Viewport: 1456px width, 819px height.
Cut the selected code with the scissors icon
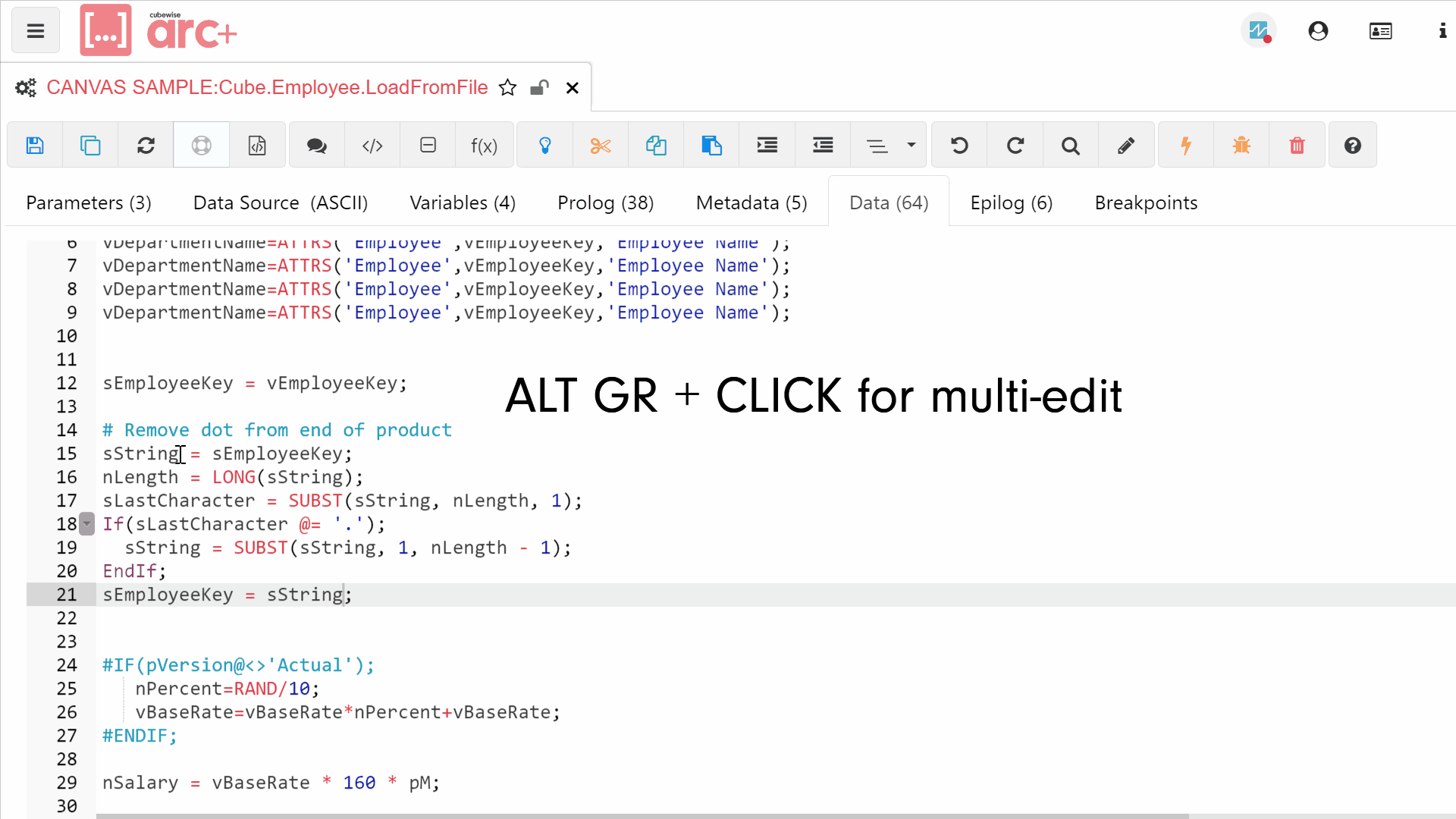click(600, 145)
